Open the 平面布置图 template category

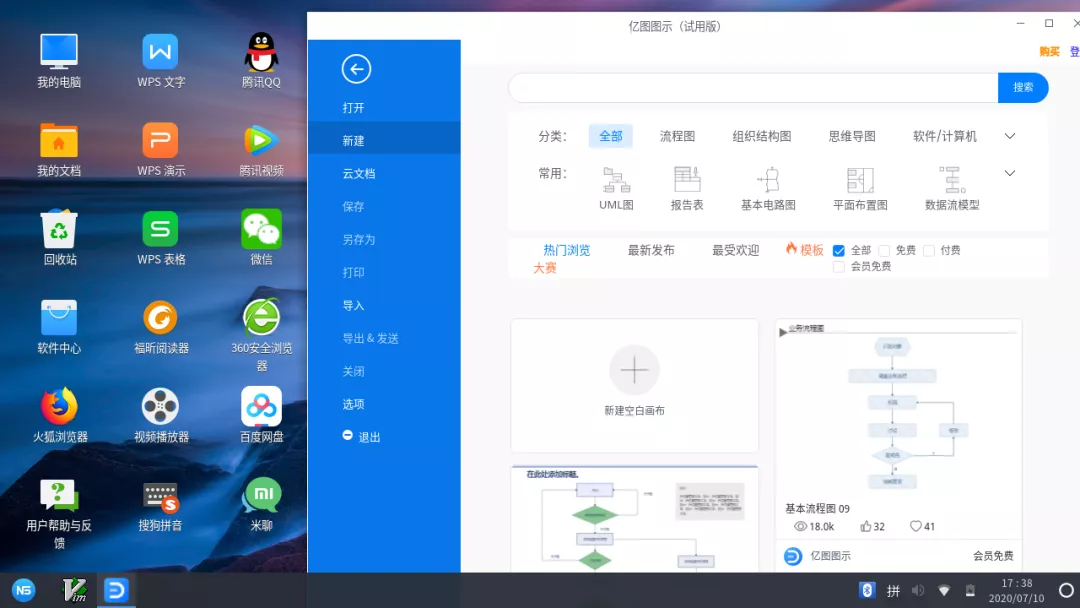tap(860, 189)
